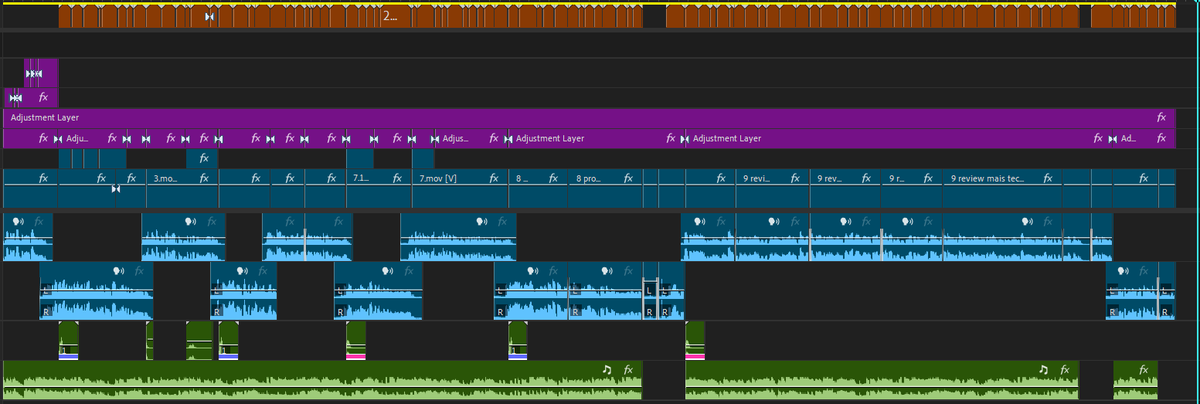Click music note icon on the second music clip
The image size is (1200, 404).
coord(1043,370)
